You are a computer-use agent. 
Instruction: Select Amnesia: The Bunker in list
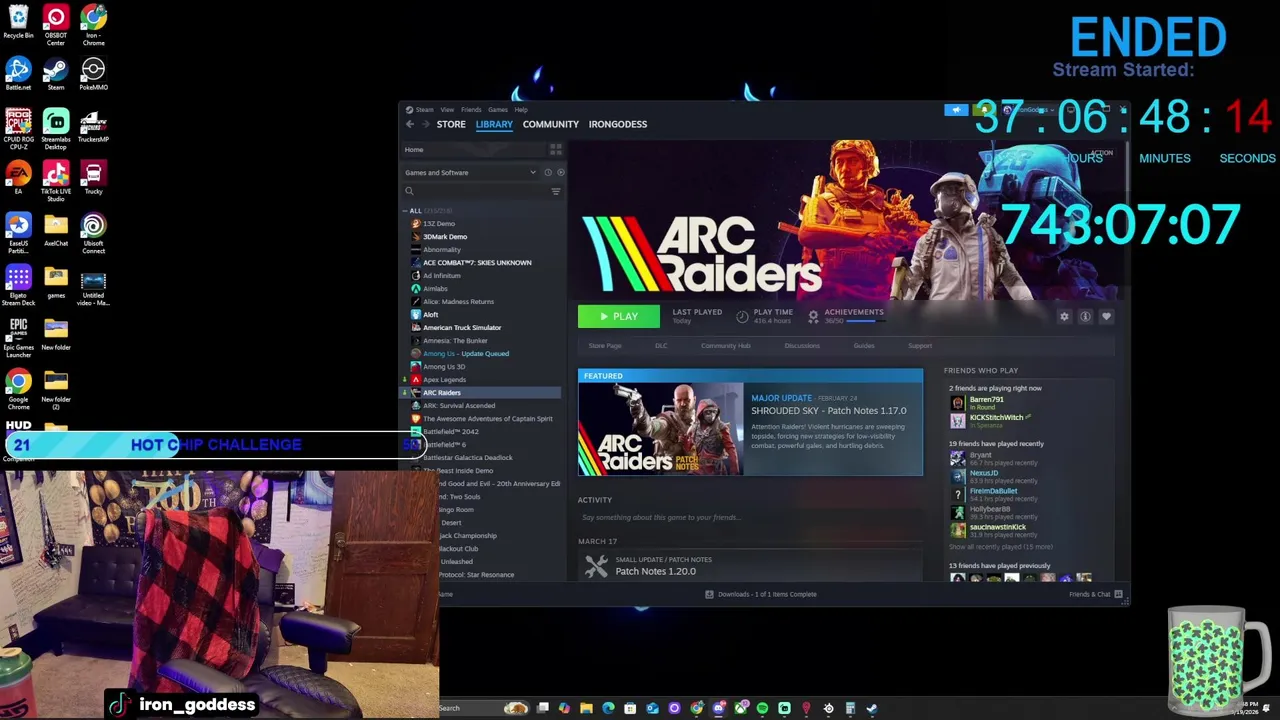(455, 340)
